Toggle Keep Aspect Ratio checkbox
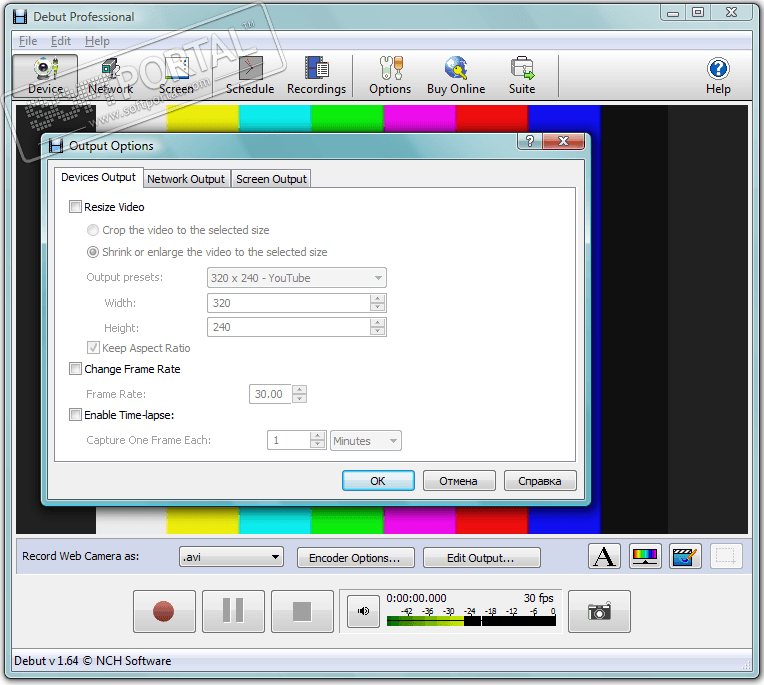Viewport: 764px width, 685px height. point(93,348)
